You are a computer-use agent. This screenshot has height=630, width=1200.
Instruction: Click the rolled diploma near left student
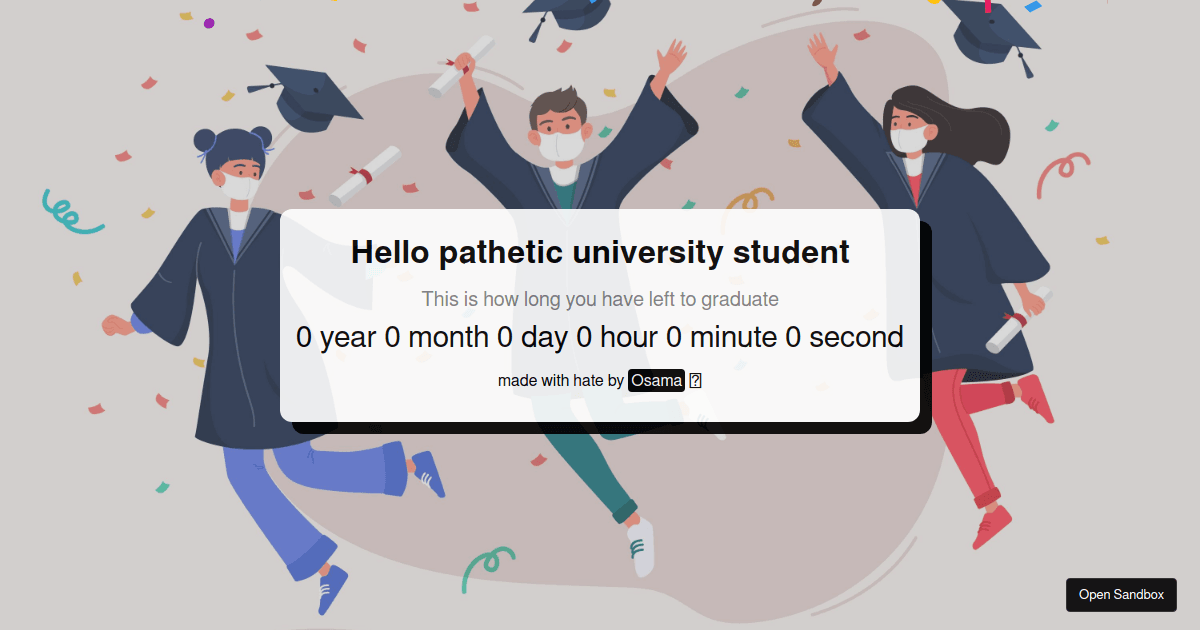coord(365,175)
